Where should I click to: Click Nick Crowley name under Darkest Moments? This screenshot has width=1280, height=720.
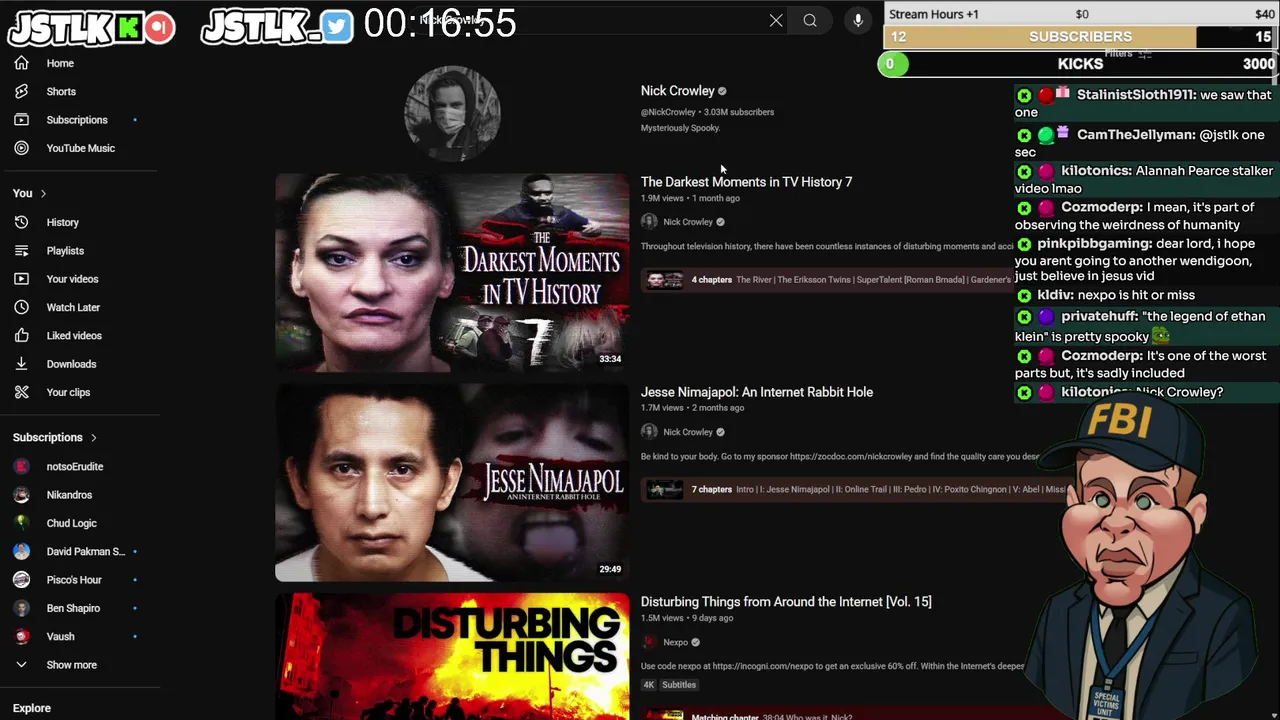[x=688, y=222]
